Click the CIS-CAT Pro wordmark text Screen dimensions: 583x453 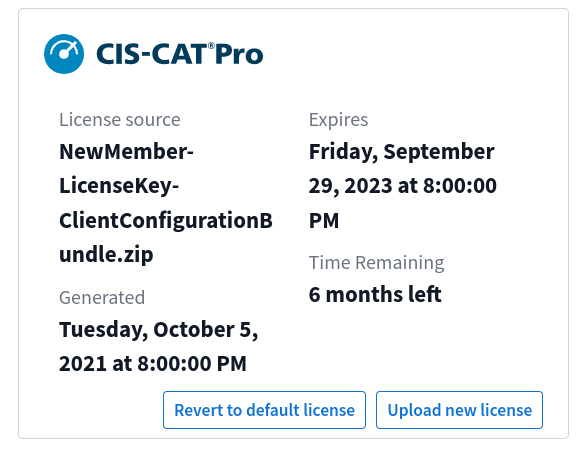(180, 54)
